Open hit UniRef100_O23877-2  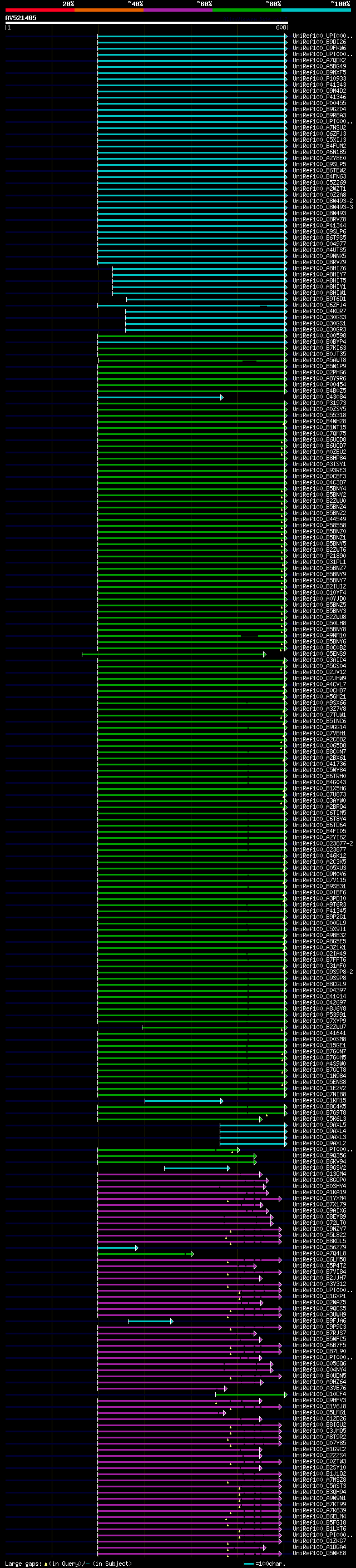click(323, 844)
